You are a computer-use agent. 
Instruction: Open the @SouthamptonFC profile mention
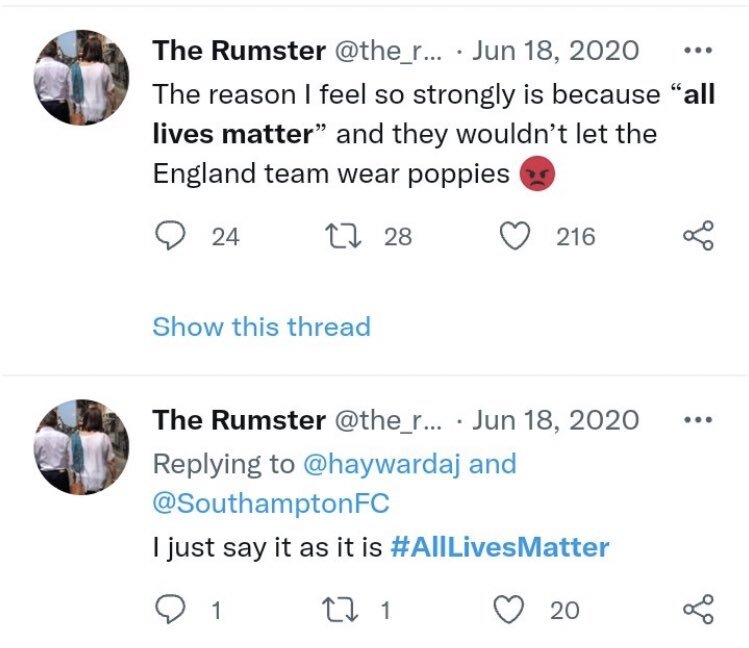pos(271,503)
